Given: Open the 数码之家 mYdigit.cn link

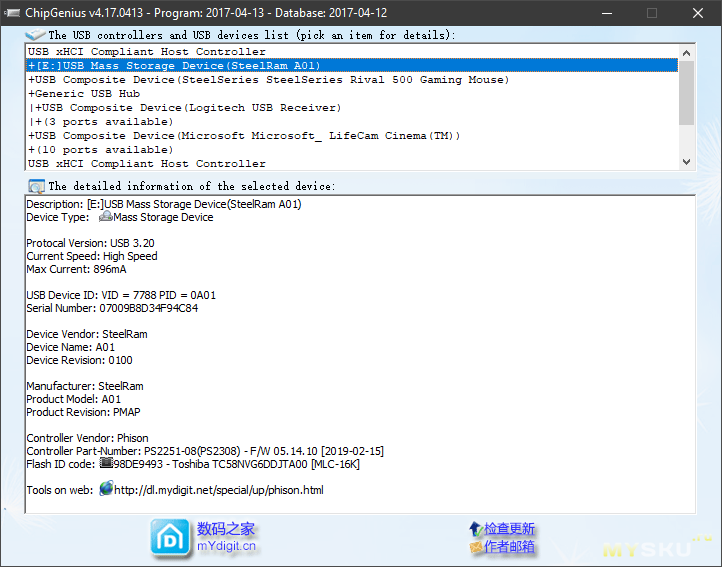Looking at the screenshot, I should pyautogui.click(x=226, y=537).
